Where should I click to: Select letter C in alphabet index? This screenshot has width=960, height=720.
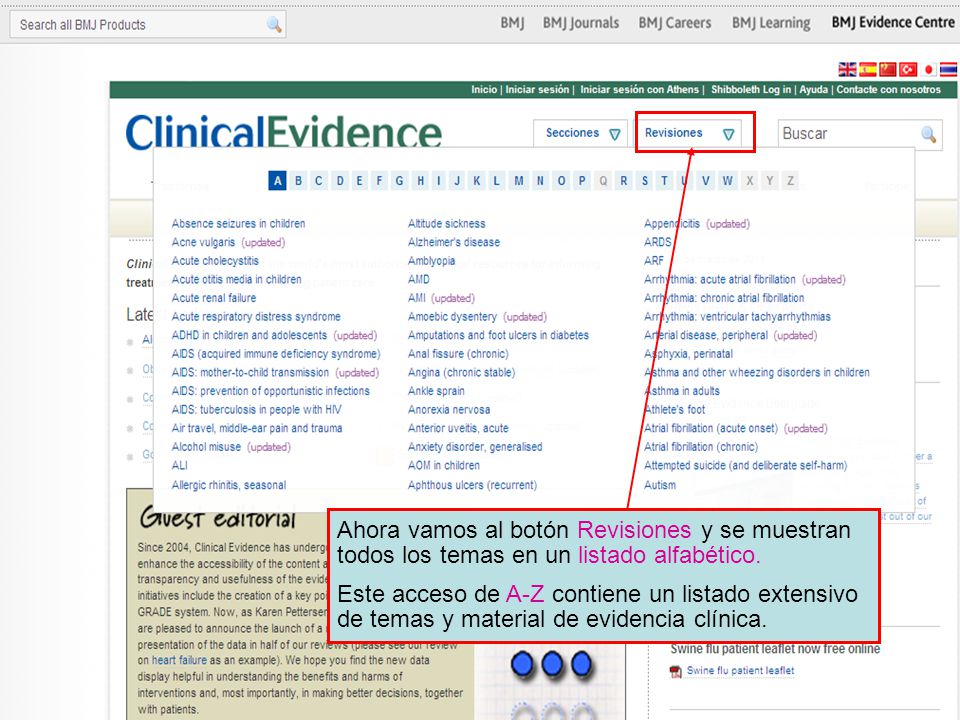click(318, 181)
